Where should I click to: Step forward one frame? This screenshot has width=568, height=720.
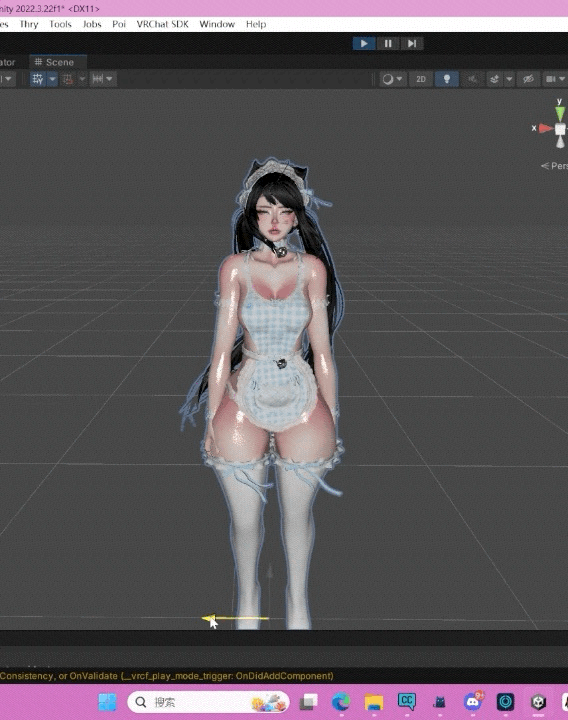click(412, 43)
